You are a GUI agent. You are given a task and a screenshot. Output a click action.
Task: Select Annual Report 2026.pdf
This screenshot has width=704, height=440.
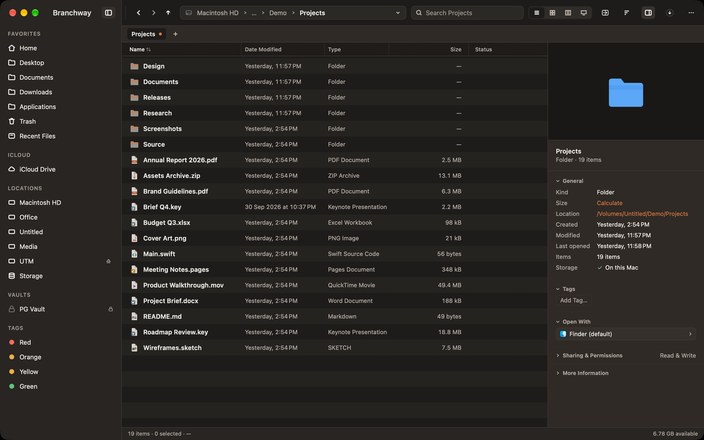[334, 160]
